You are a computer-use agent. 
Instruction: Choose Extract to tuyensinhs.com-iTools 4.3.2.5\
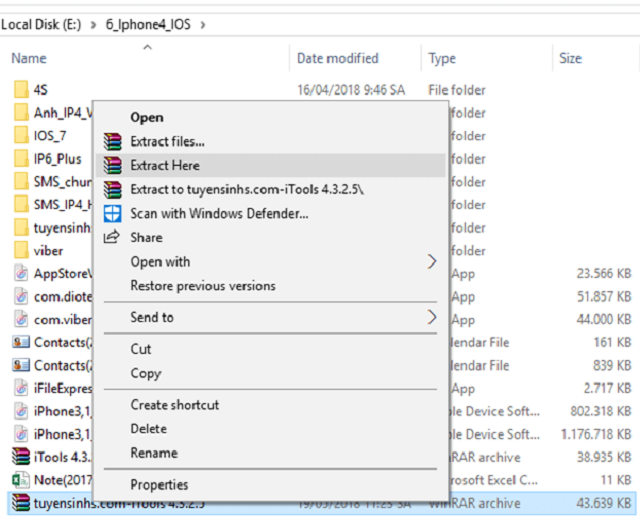point(270,189)
